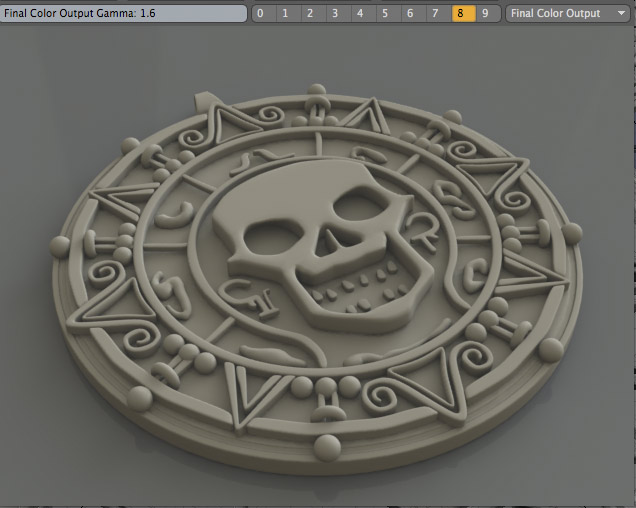Select render slot 6
Screen dimensions: 636x508
coord(414,13)
